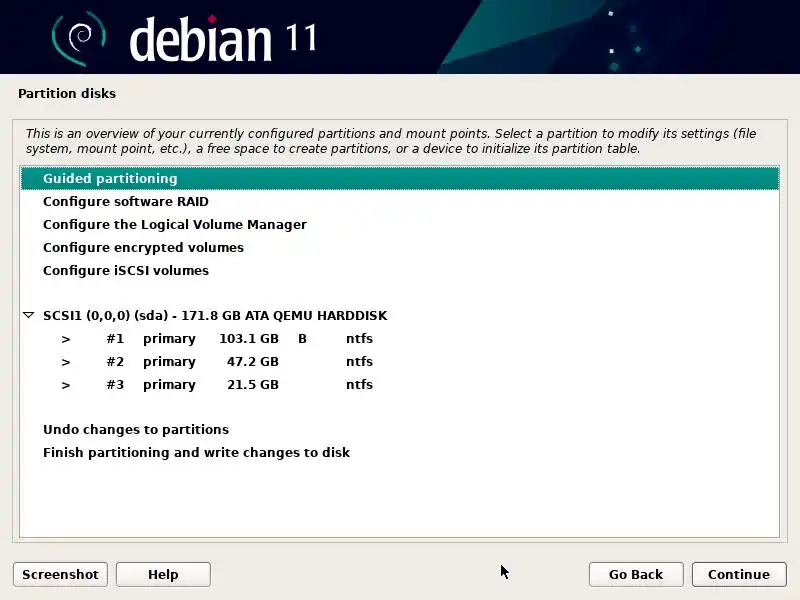The image size is (800, 600).
Task: Click ntfs filesystem of 47.2 GB partition
Action: click(359, 362)
